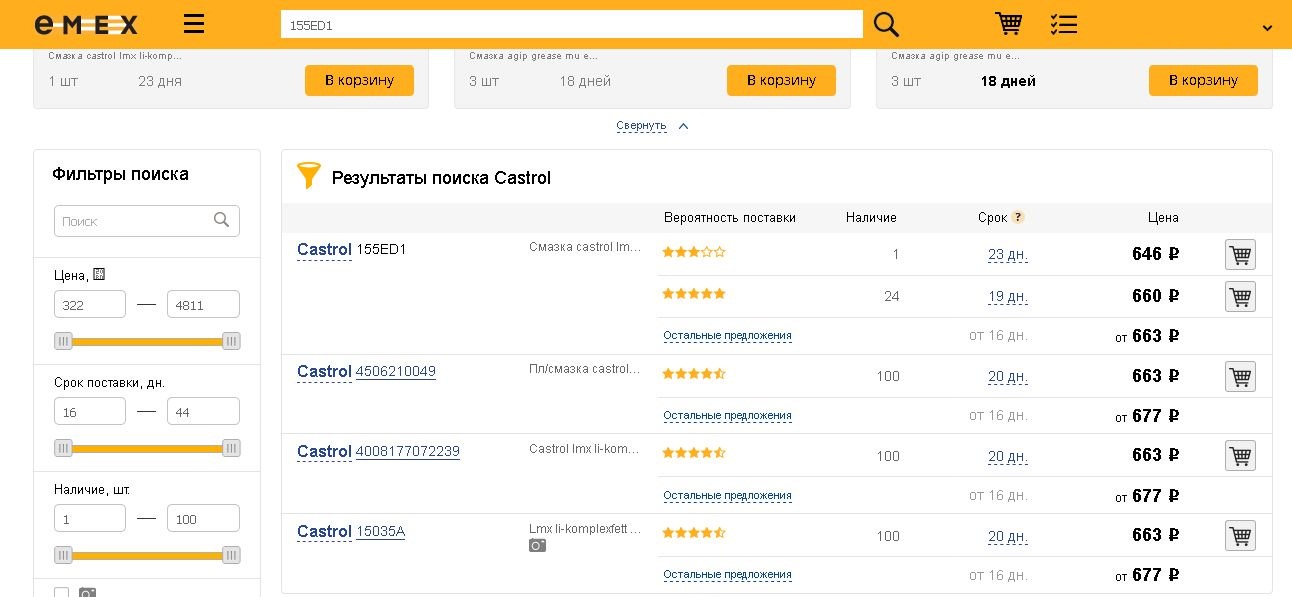The width and height of the screenshot is (1292, 597).
Task: Add the castrol lmx 23 дня card to cart
Action: (x=359, y=80)
